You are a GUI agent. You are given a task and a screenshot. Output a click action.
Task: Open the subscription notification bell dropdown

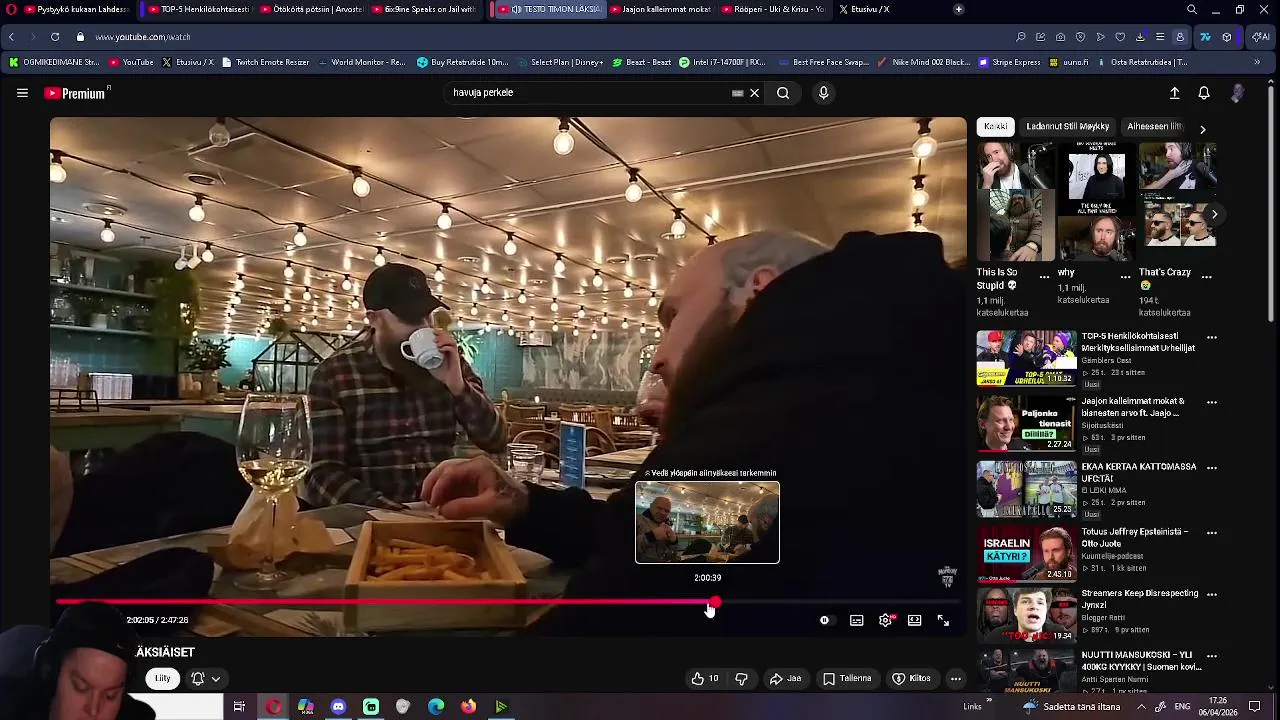point(205,679)
